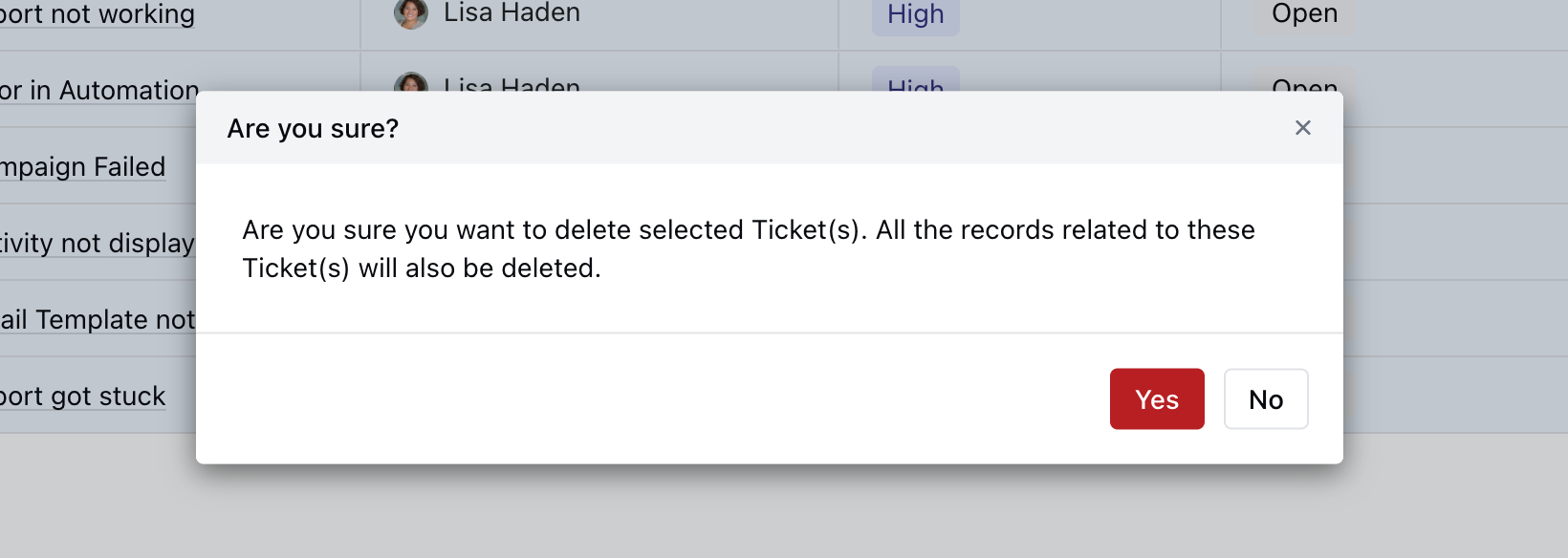Screen dimensions: 1568x558
Task: Select the High priority badge in first row
Action: pyautogui.click(x=914, y=15)
